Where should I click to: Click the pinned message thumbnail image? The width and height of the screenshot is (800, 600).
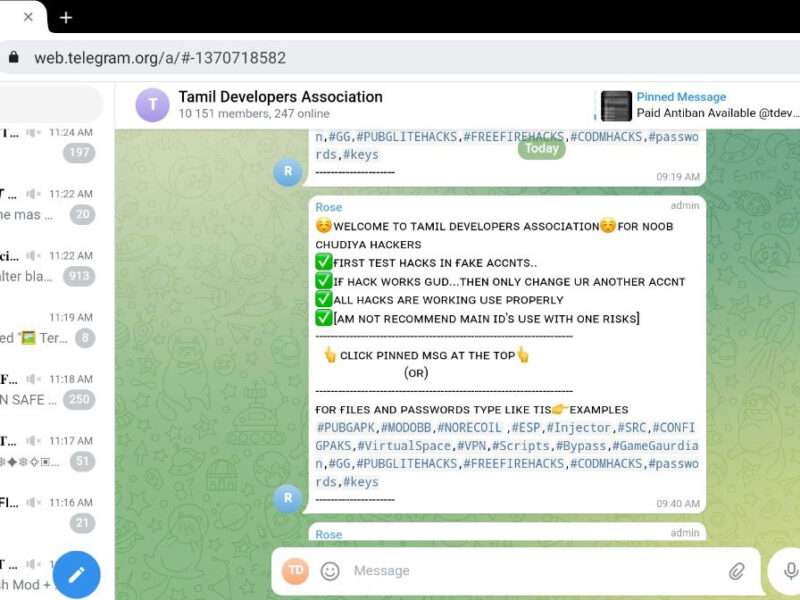pyautogui.click(x=616, y=106)
